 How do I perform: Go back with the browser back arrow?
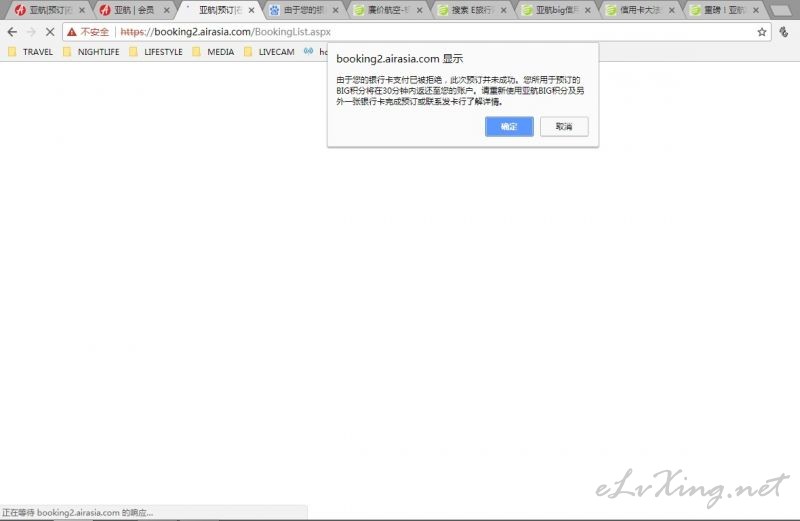[x=12, y=32]
